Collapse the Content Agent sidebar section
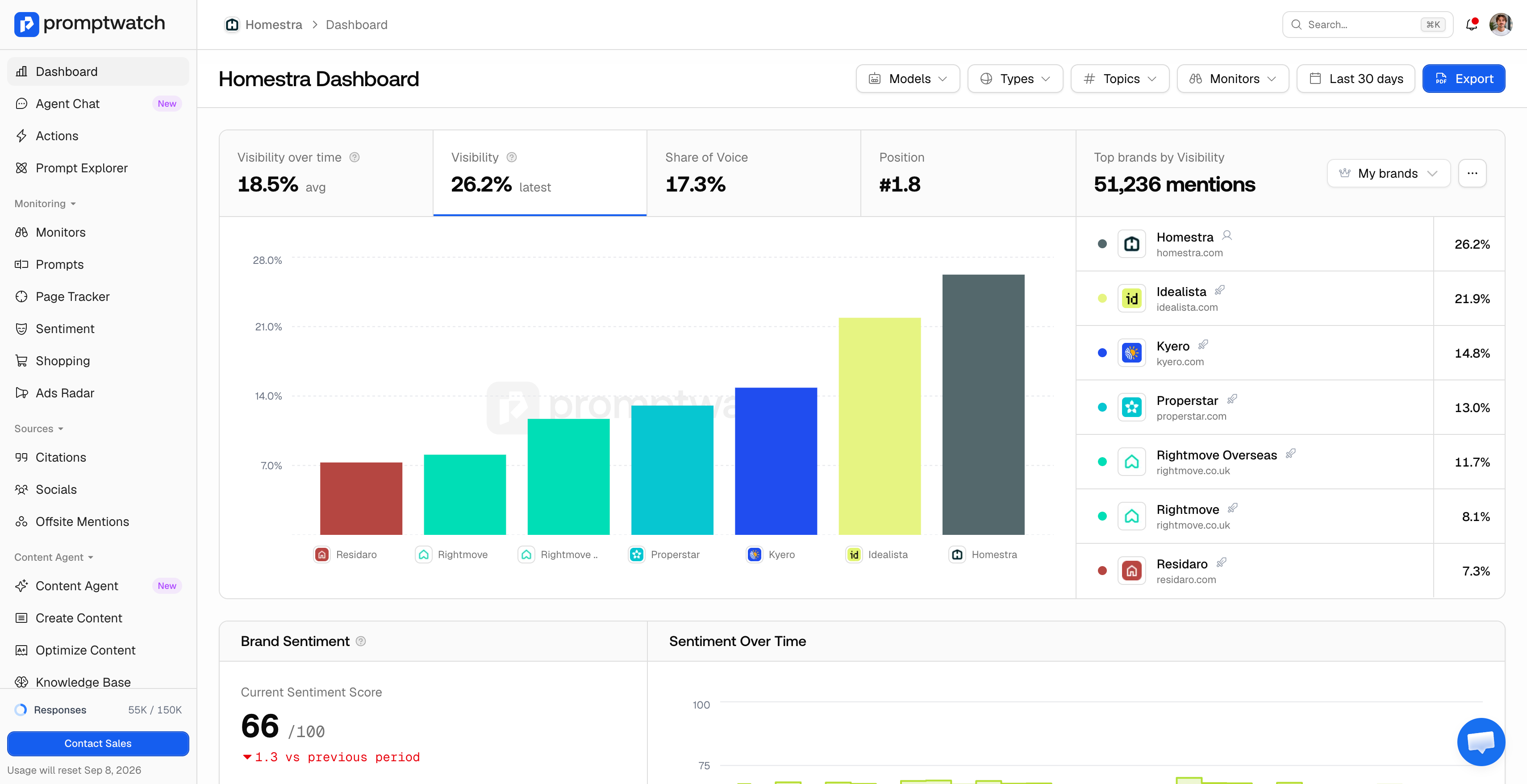 coord(53,557)
